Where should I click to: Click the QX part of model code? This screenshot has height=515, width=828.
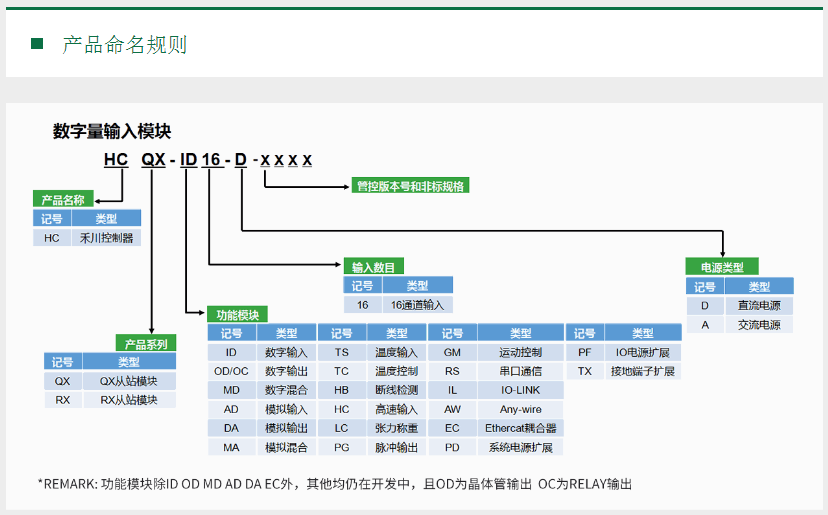[154, 160]
